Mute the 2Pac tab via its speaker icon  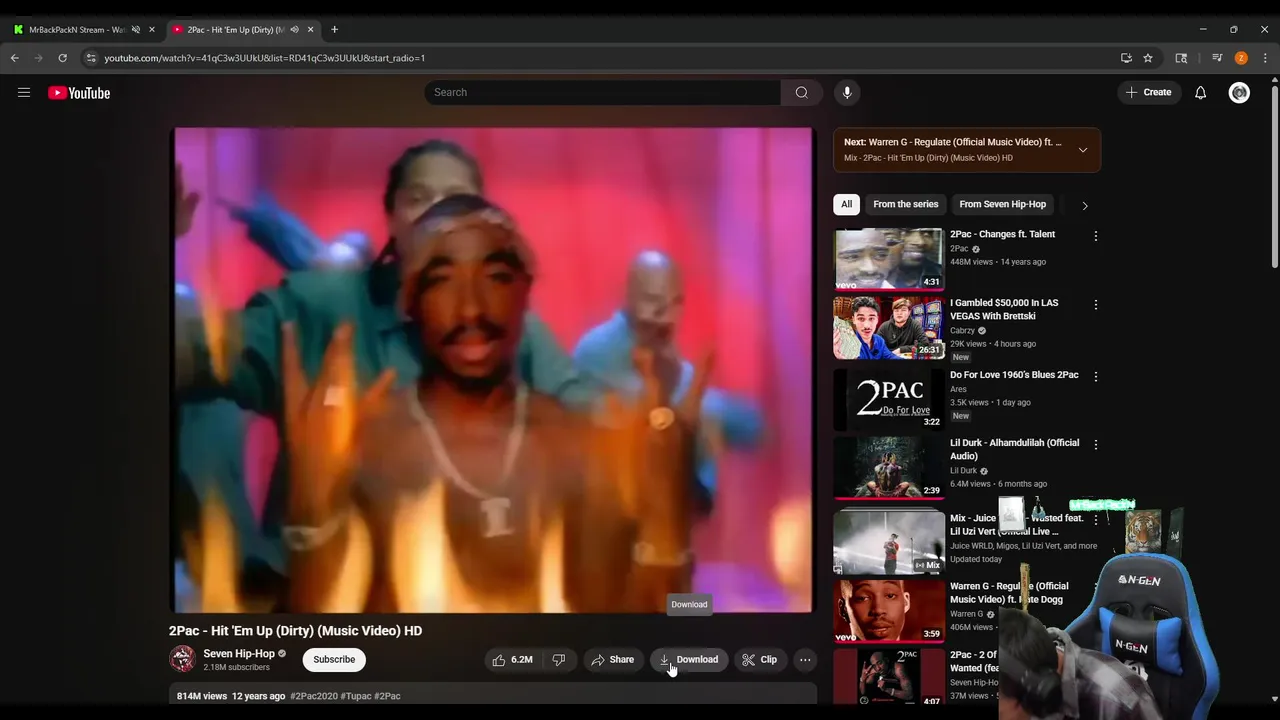(x=294, y=30)
